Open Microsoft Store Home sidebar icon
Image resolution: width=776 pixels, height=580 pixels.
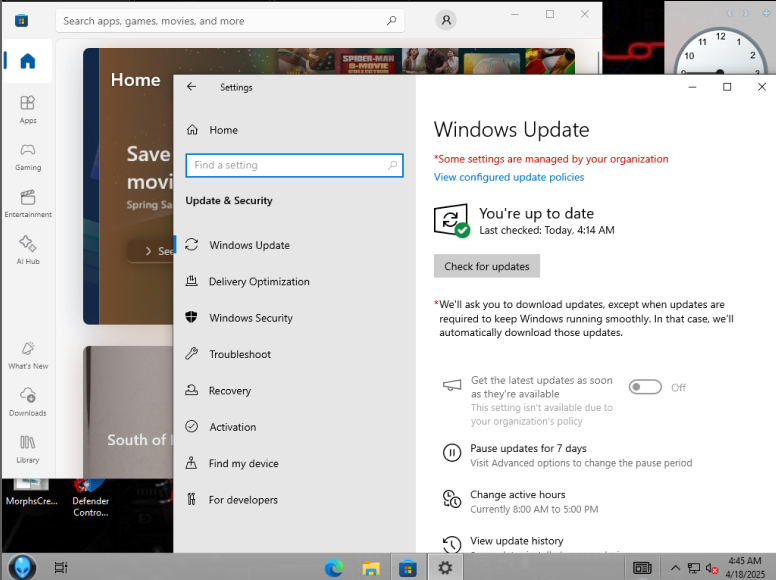coord(28,61)
